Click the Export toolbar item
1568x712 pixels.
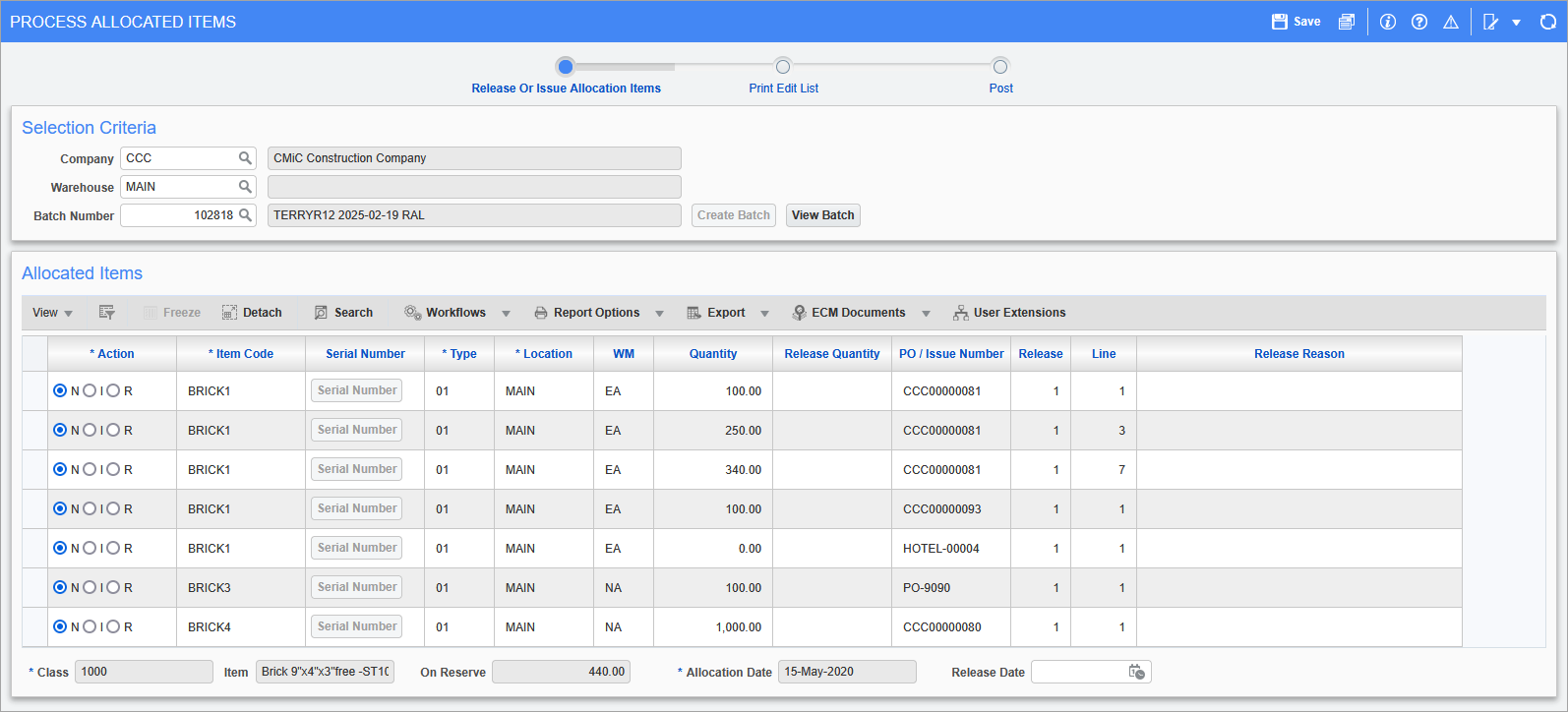(x=716, y=313)
